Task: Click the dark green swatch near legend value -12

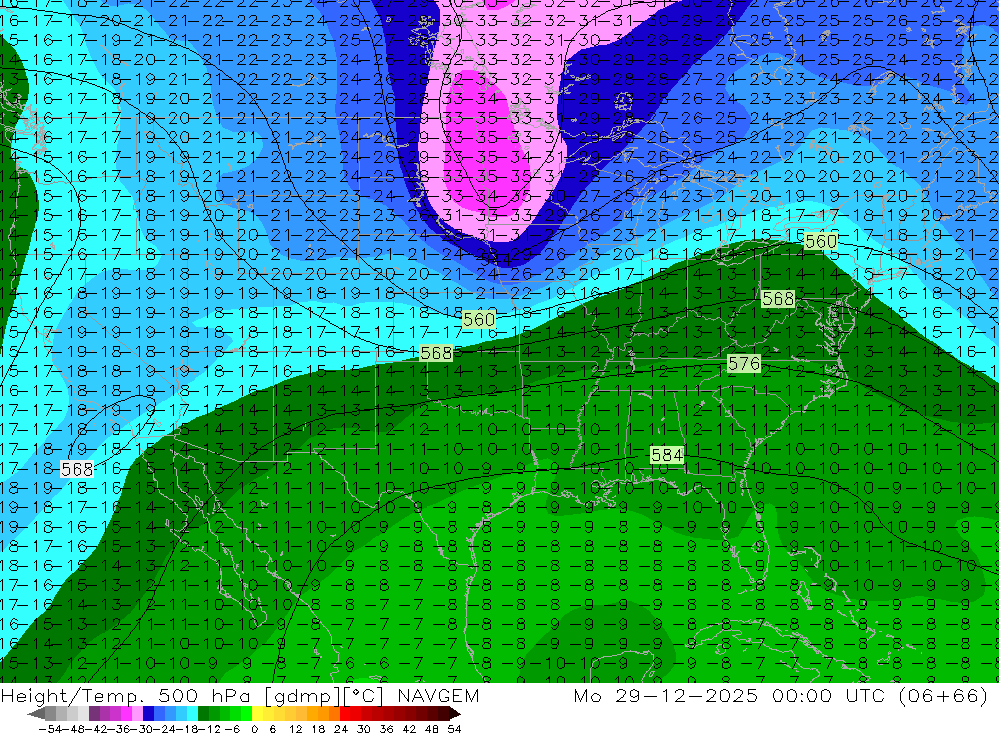Action: pos(203,713)
